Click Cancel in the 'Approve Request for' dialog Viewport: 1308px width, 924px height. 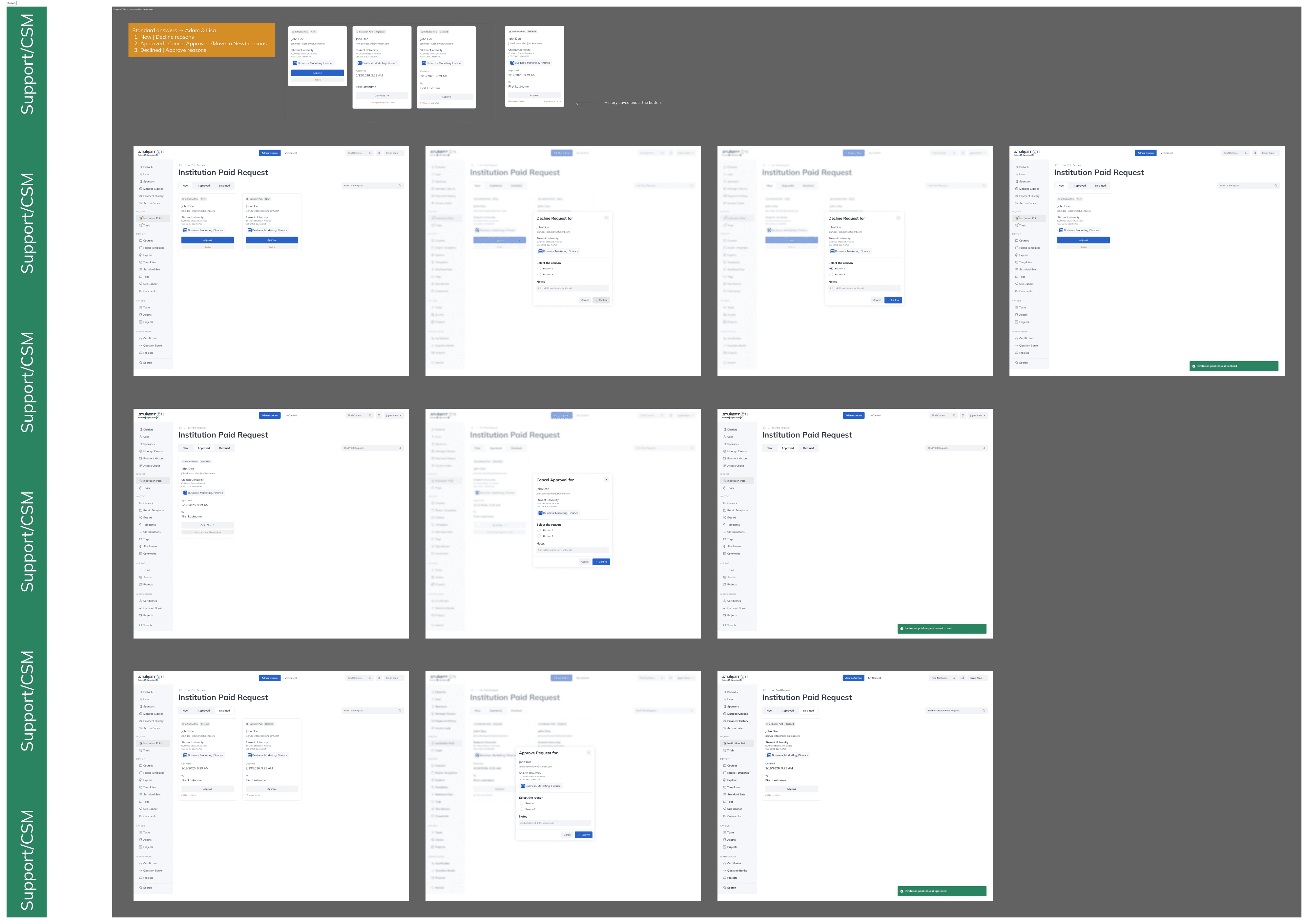tap(567, 834)
